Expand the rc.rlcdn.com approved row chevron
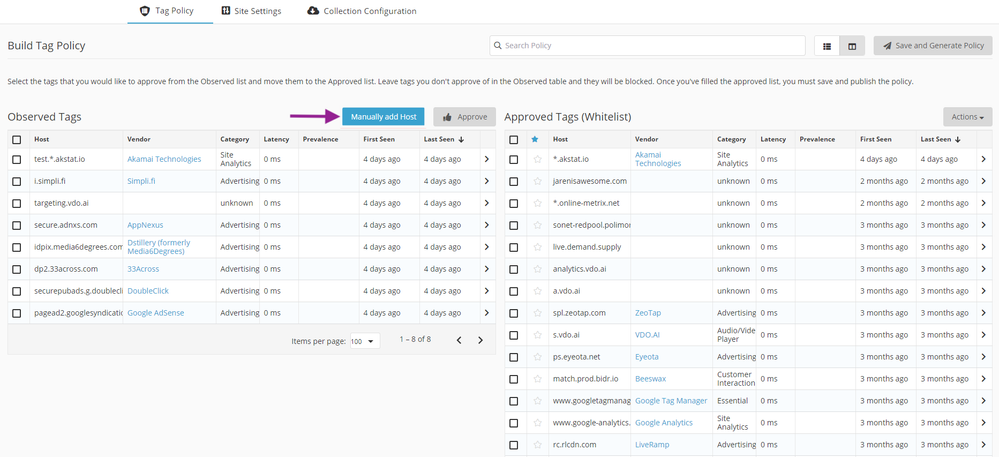 pos(984,444)
